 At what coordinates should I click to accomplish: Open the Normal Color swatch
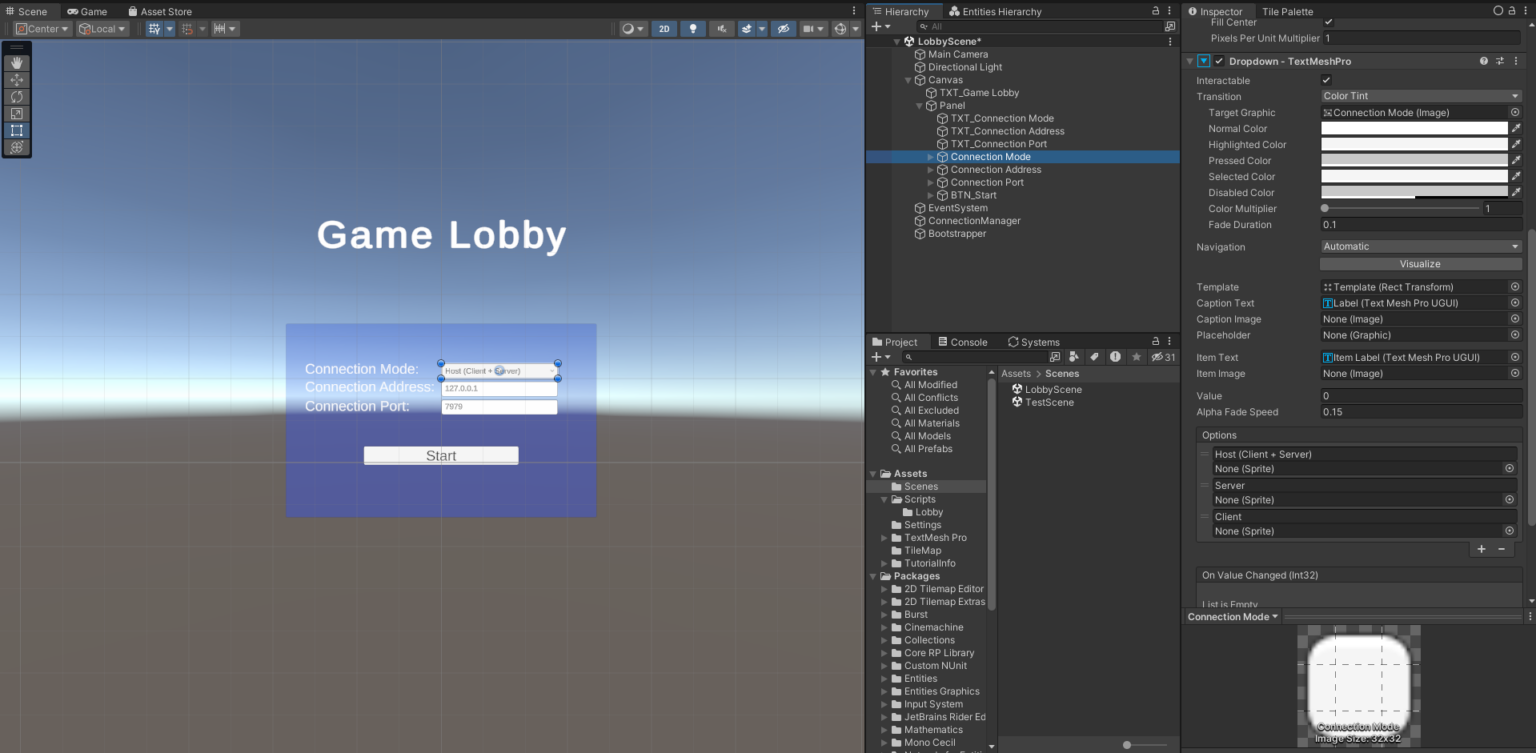coord(1413,128)
